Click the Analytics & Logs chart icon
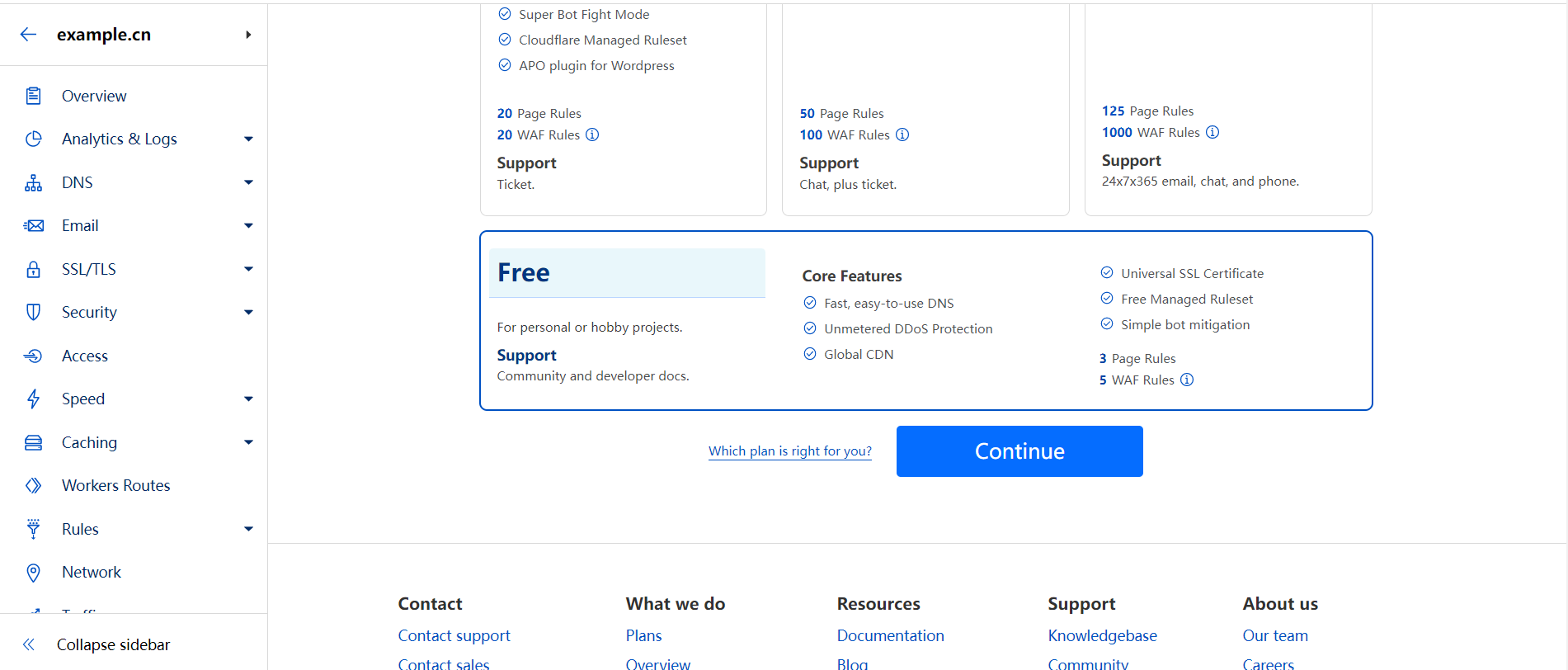The width and height of the screenshot is (1568, 670). 33,139
